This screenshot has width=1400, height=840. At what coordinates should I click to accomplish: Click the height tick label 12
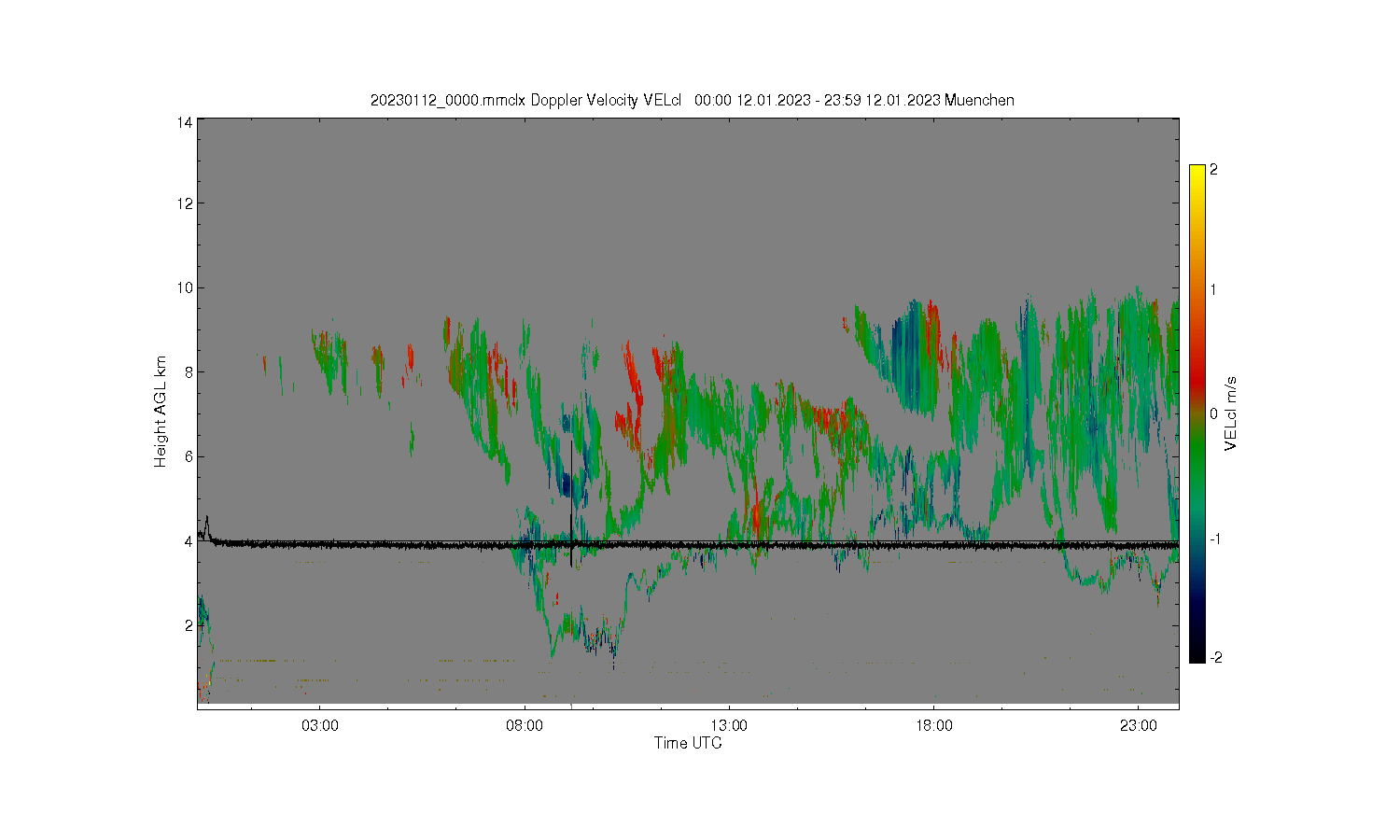185,203
